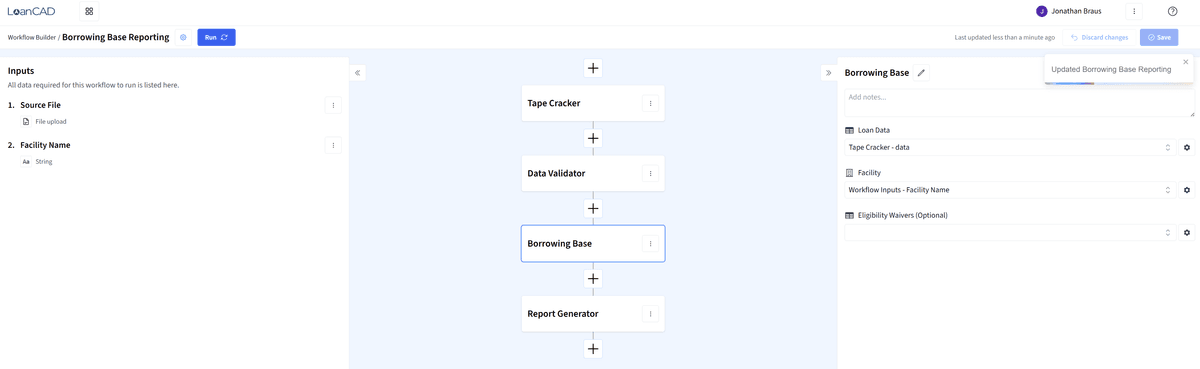Viewport: 1200px width, 369px height.
Task: Open the Source File input options menu
Action: pyautogui.click(x=333, y=105)
